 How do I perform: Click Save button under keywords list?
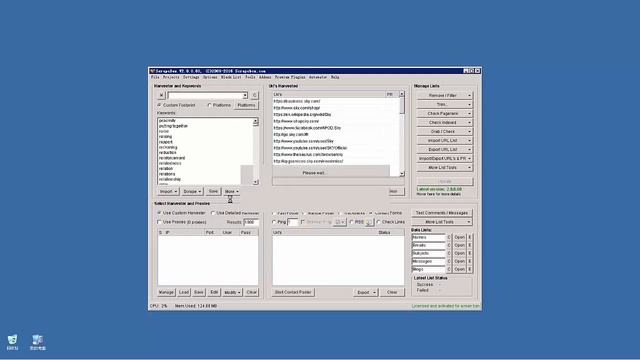click(213, 191)
